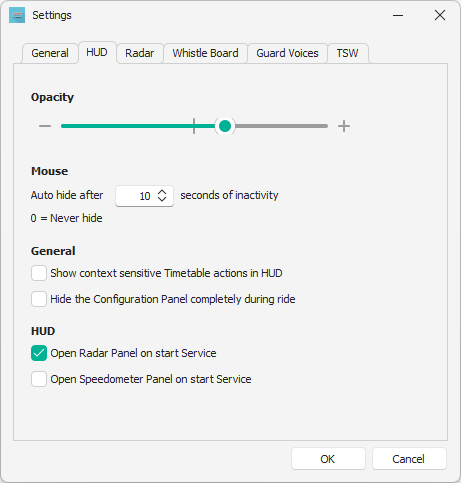Check Hide the Configuration Panel during ride

point(39,299)
